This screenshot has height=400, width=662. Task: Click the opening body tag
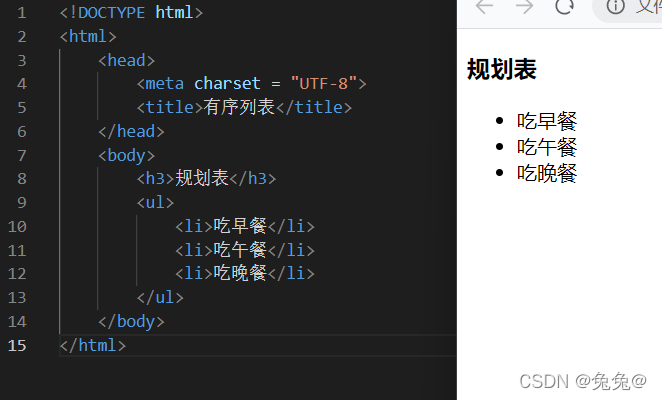pos(127,155)
